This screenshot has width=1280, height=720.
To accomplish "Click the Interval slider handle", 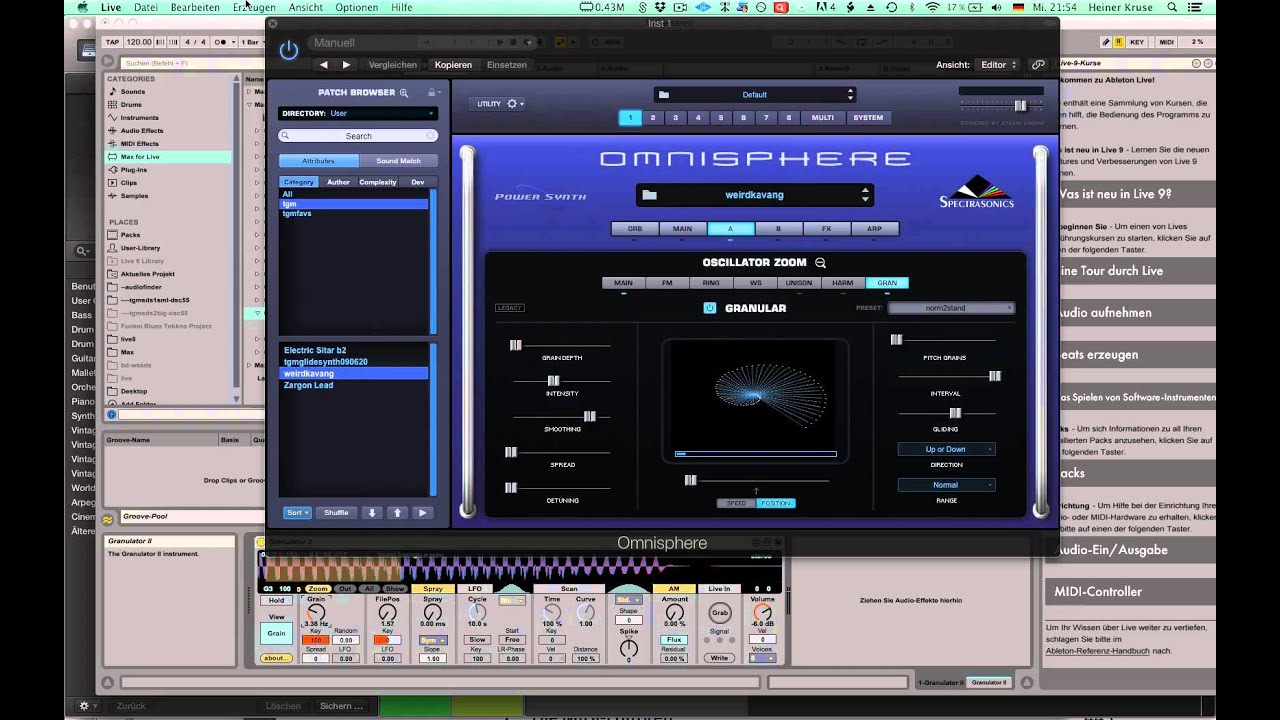I will click(x=994, y=376).
